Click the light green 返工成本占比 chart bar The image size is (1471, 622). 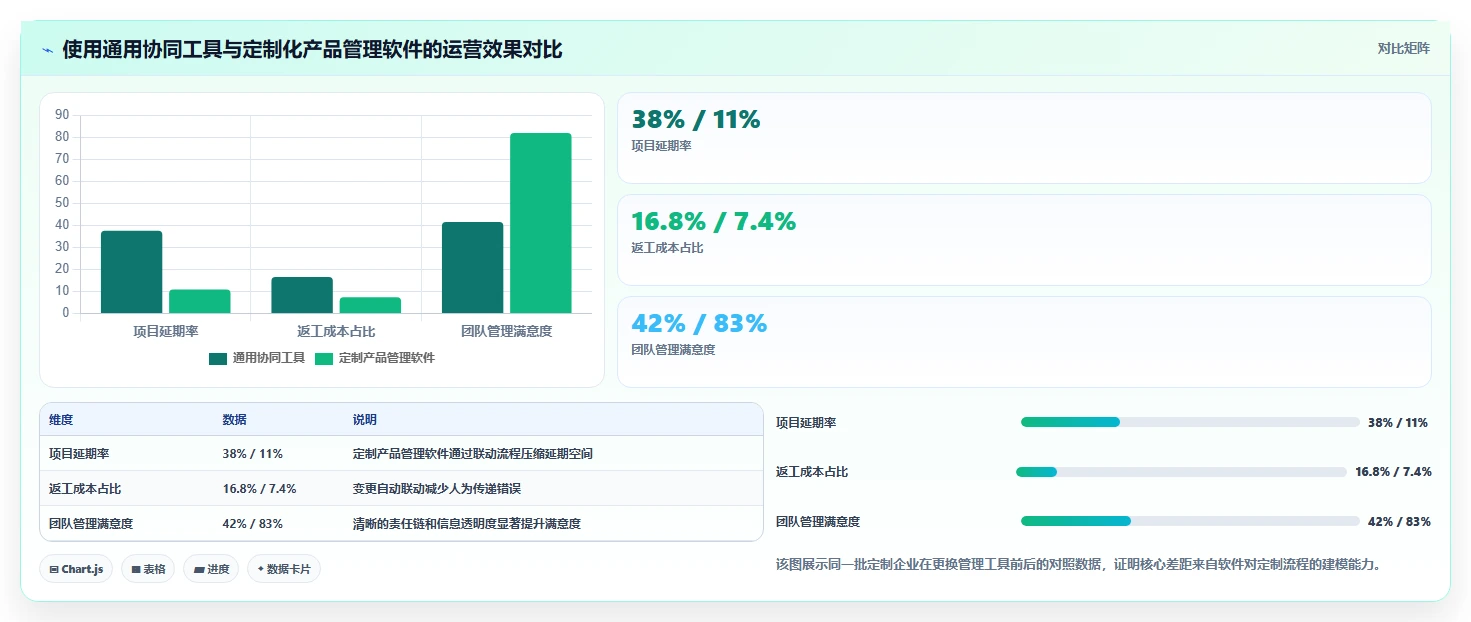pyautogui.click(x=370, y=305)
